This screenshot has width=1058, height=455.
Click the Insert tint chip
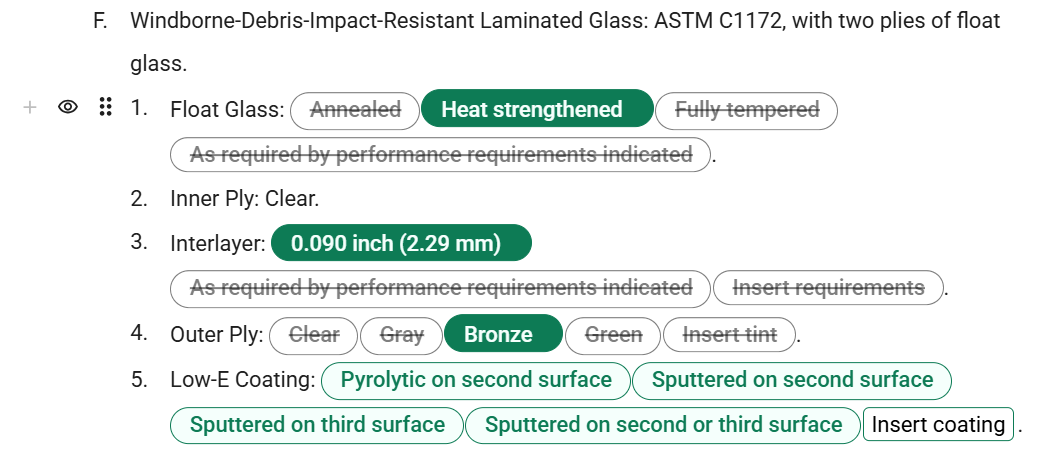tap(730, 335)
